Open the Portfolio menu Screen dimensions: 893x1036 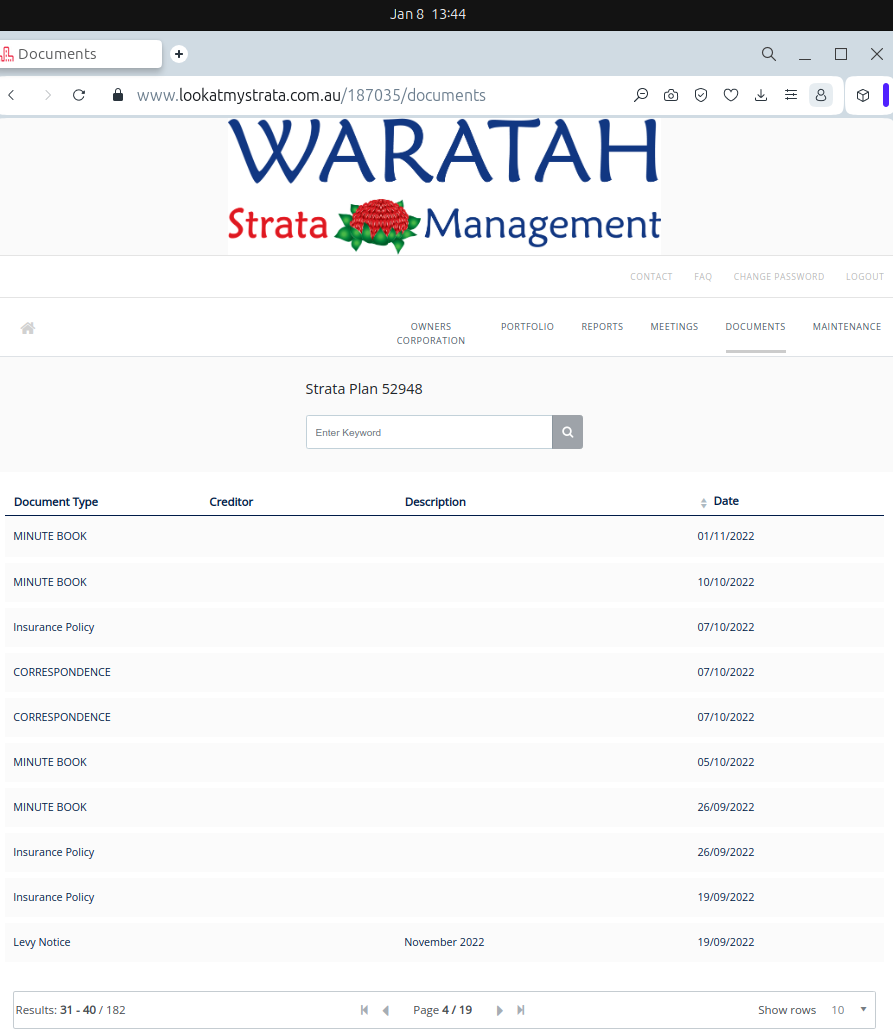[527, 326]
